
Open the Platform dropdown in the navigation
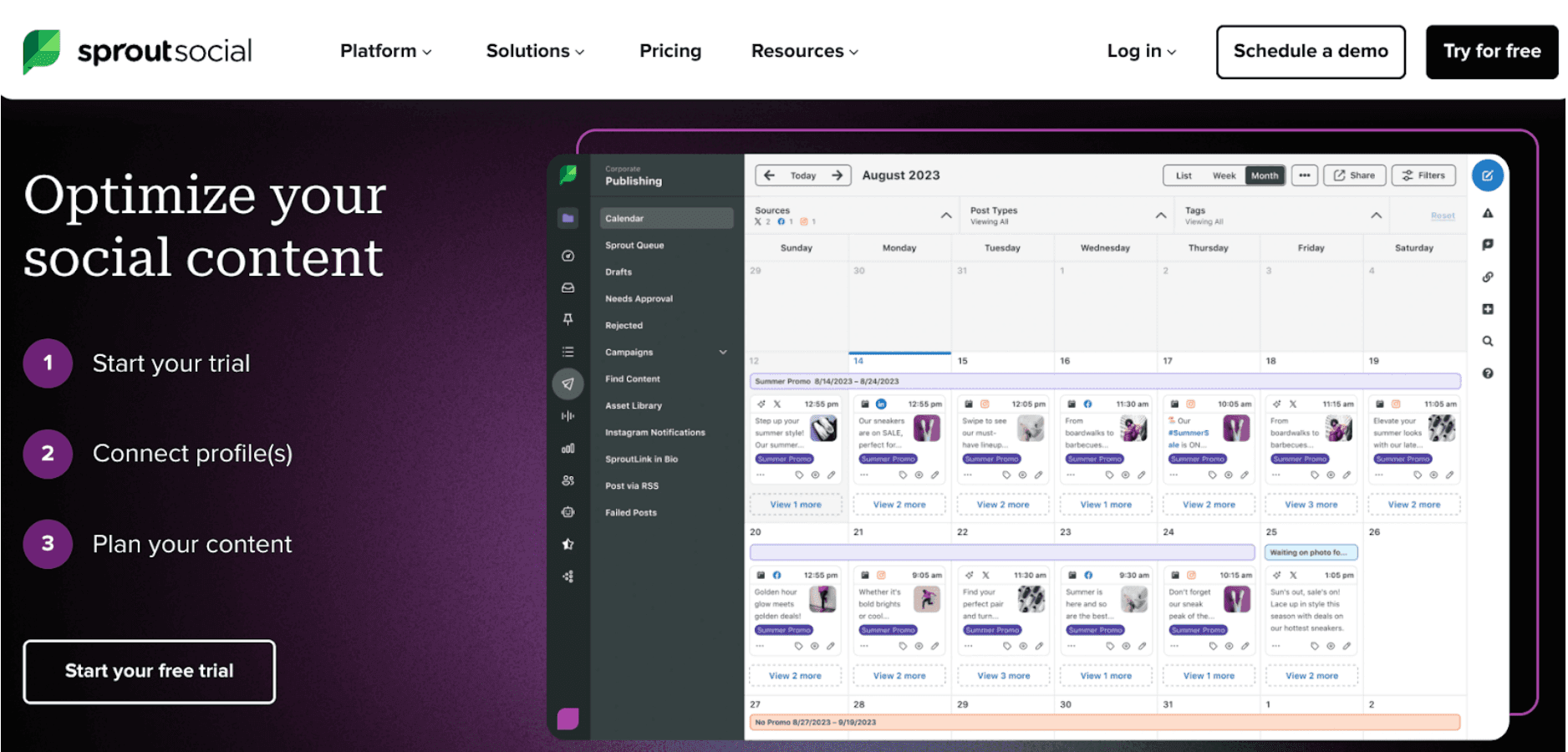(385, 51)
